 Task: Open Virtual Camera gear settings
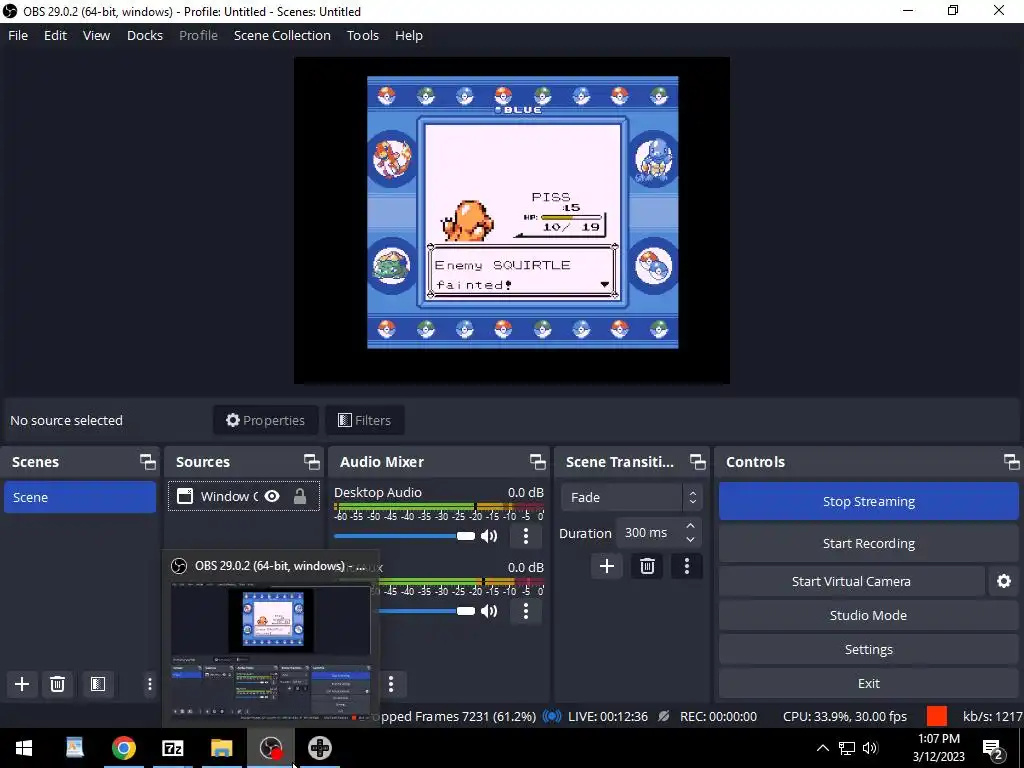pos(1004,581)
